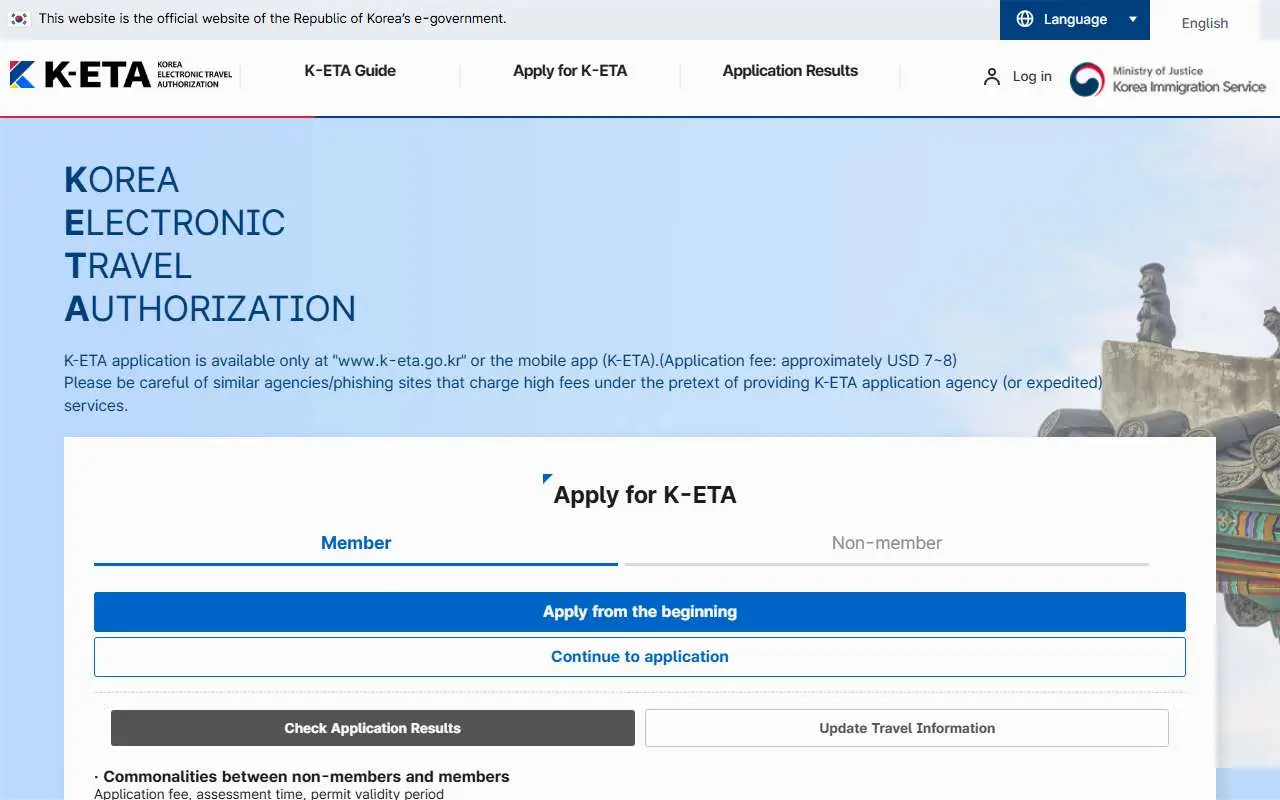Click the South Korean flag icon
The image size is (1280, 800).
(19, 18)
